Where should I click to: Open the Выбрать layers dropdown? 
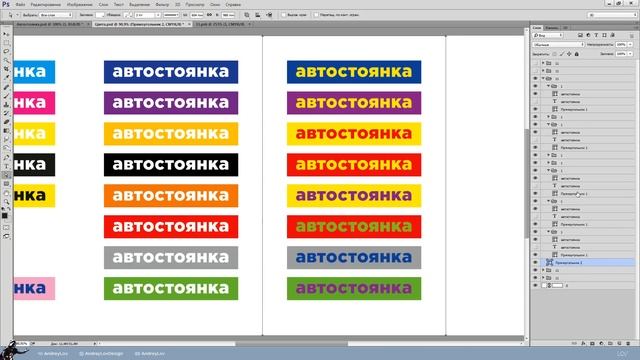coord(56,15)
